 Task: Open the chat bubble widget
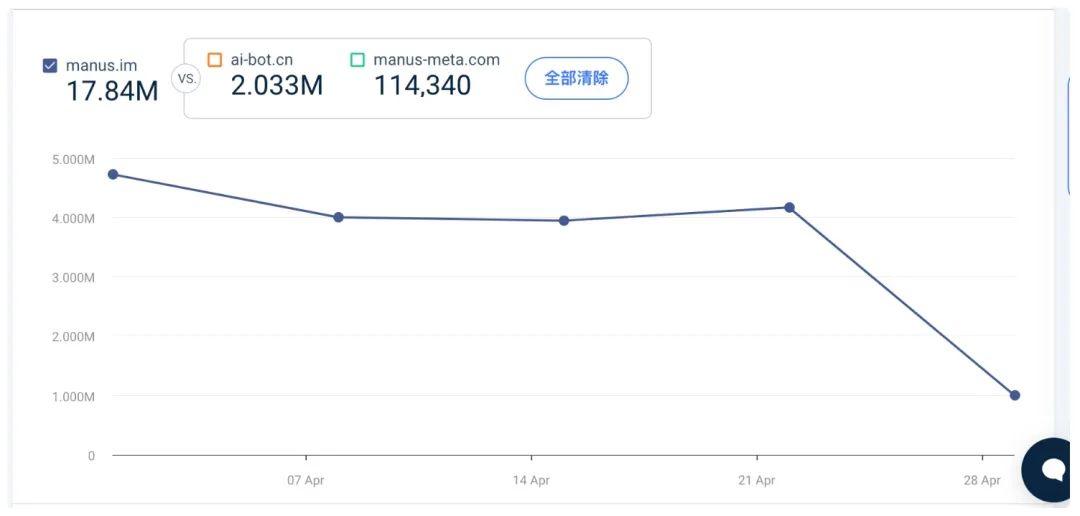(1052, 469)
